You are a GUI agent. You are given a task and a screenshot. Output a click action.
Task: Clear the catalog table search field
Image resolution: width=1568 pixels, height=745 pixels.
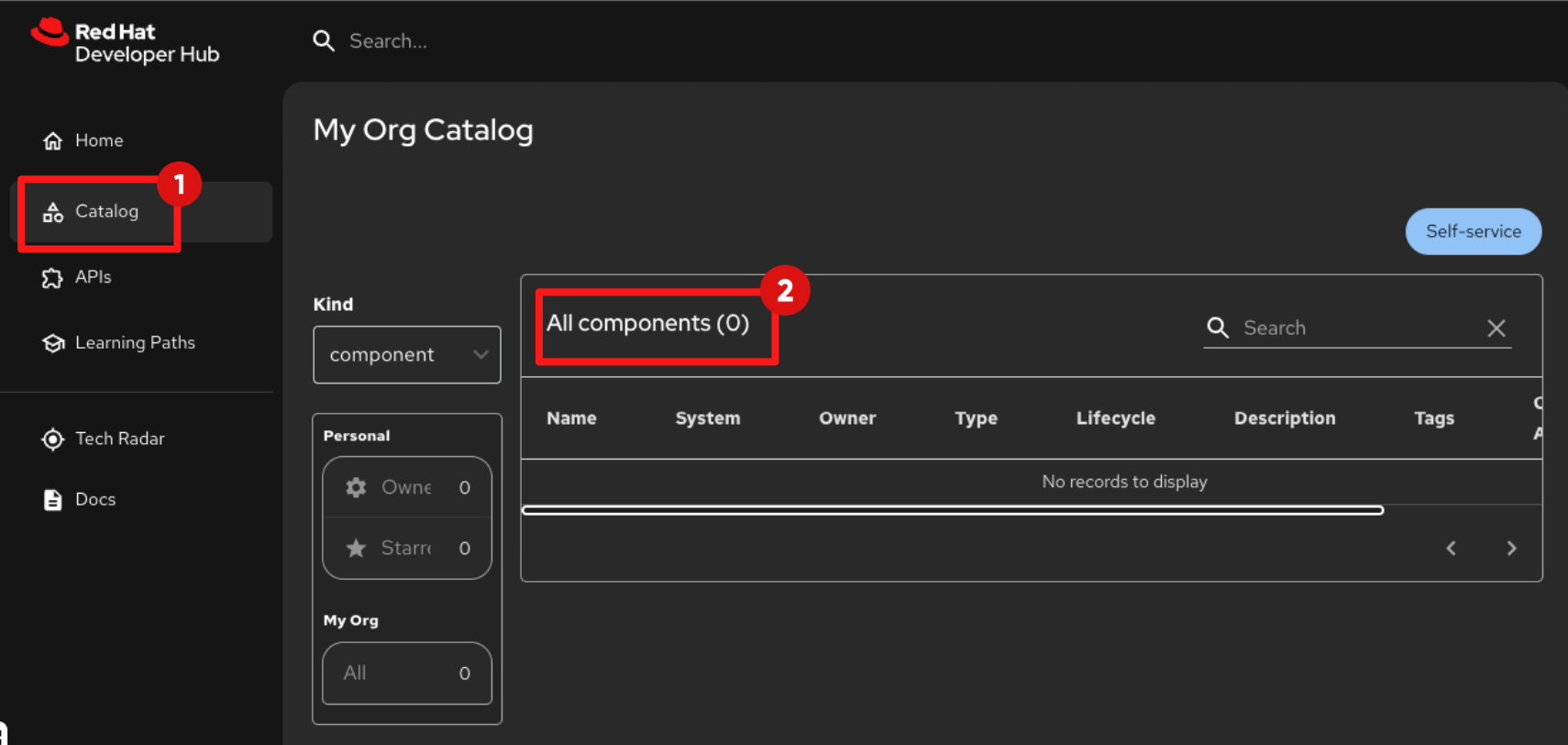pos(1496,328)
